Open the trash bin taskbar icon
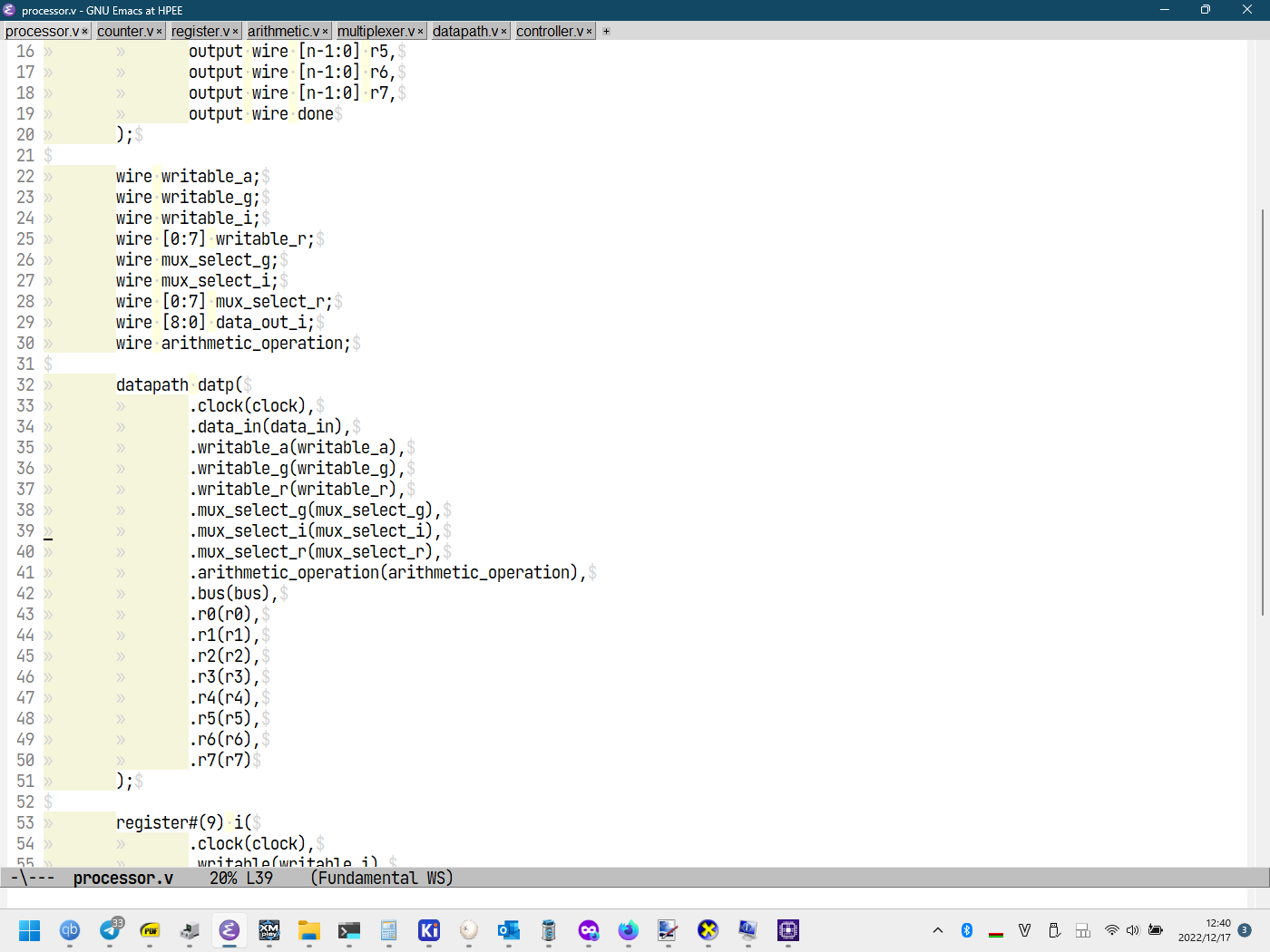 (549, 930)
